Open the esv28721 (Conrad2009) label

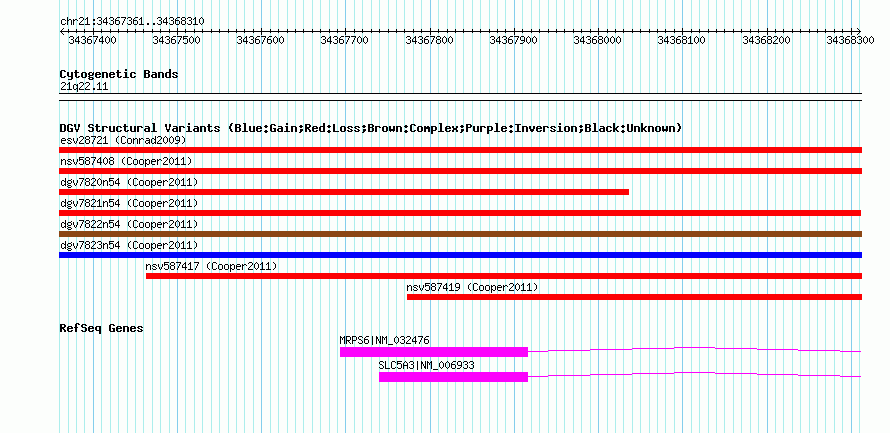pyautogui.click(x=123, y=140)
